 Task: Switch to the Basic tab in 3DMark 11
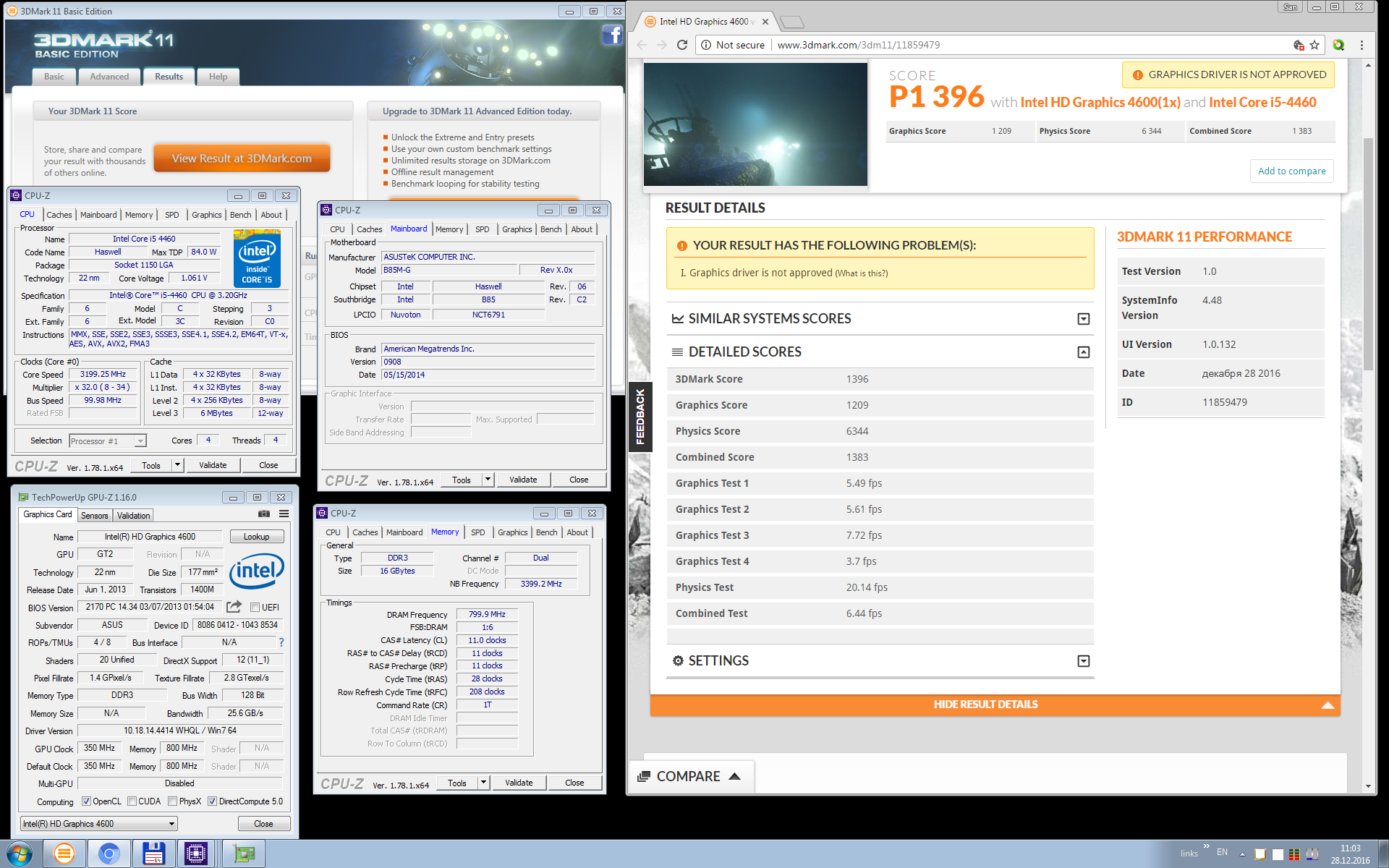54,77
